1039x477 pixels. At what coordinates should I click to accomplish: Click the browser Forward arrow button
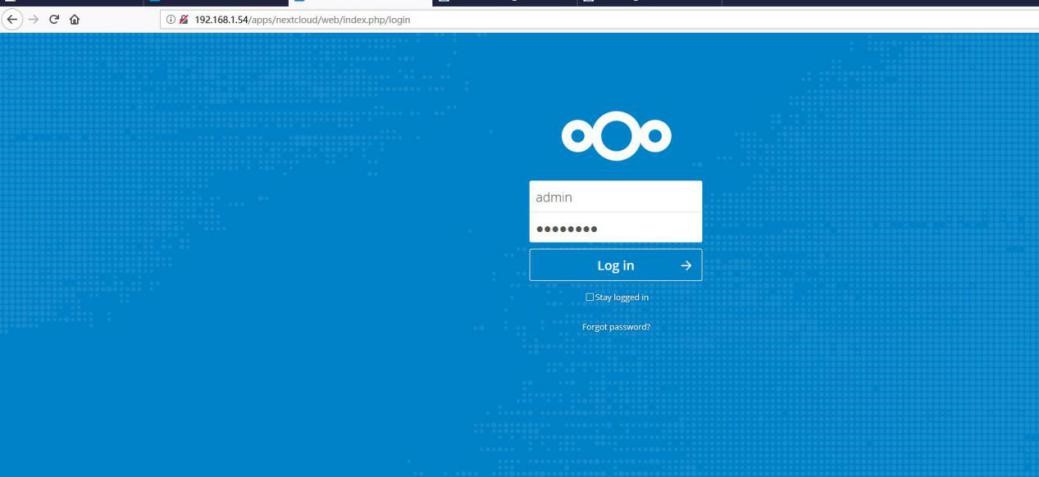34,19
